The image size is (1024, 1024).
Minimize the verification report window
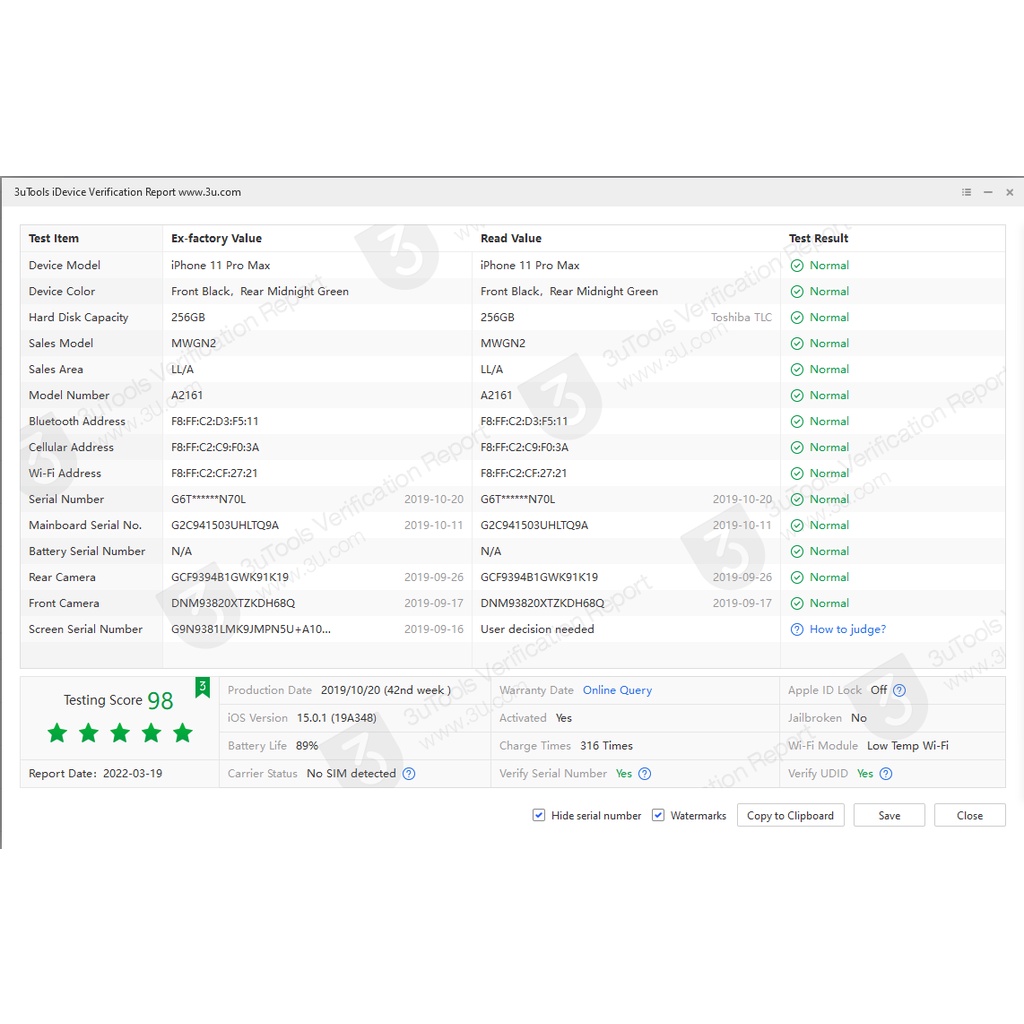point(988,192)
